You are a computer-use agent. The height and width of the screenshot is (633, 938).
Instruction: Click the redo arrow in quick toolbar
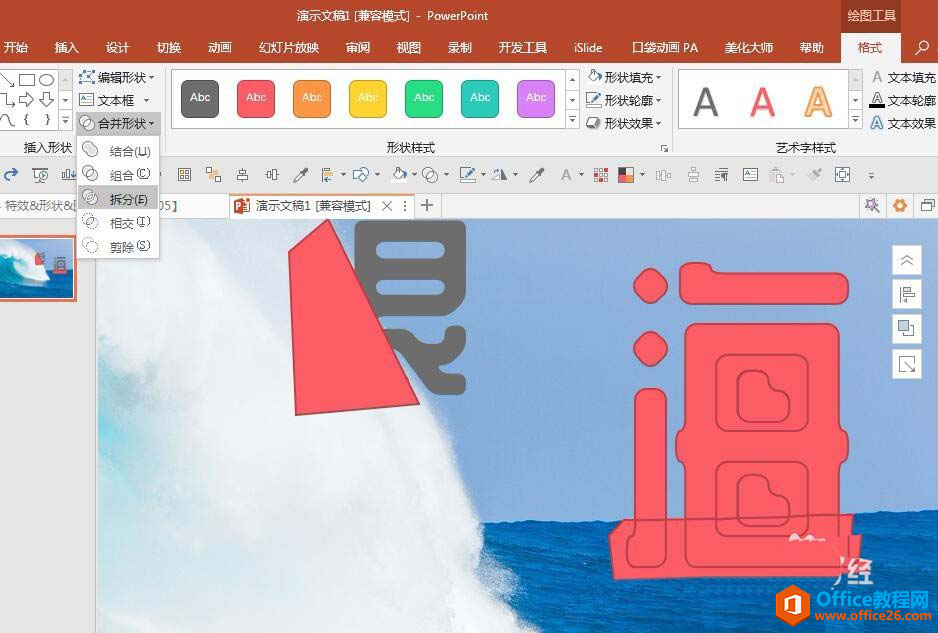11,175
